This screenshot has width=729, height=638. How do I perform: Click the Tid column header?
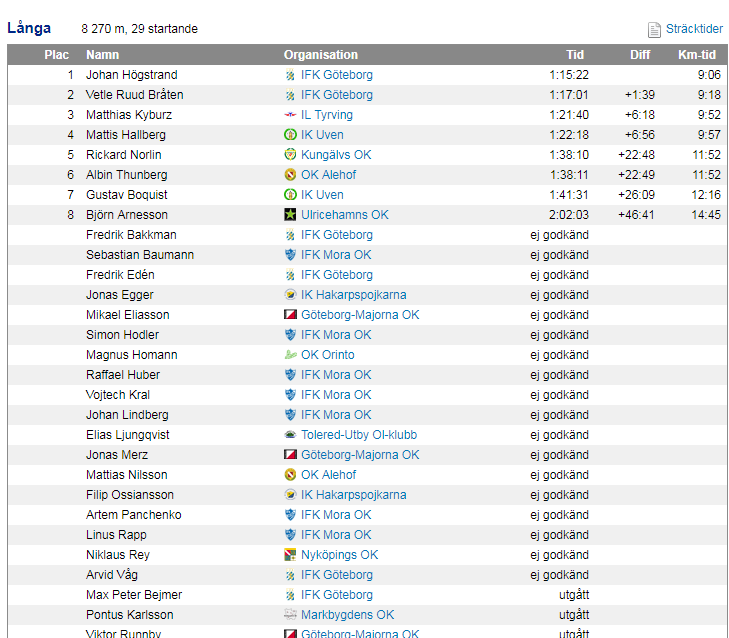[x=575, y=55]
